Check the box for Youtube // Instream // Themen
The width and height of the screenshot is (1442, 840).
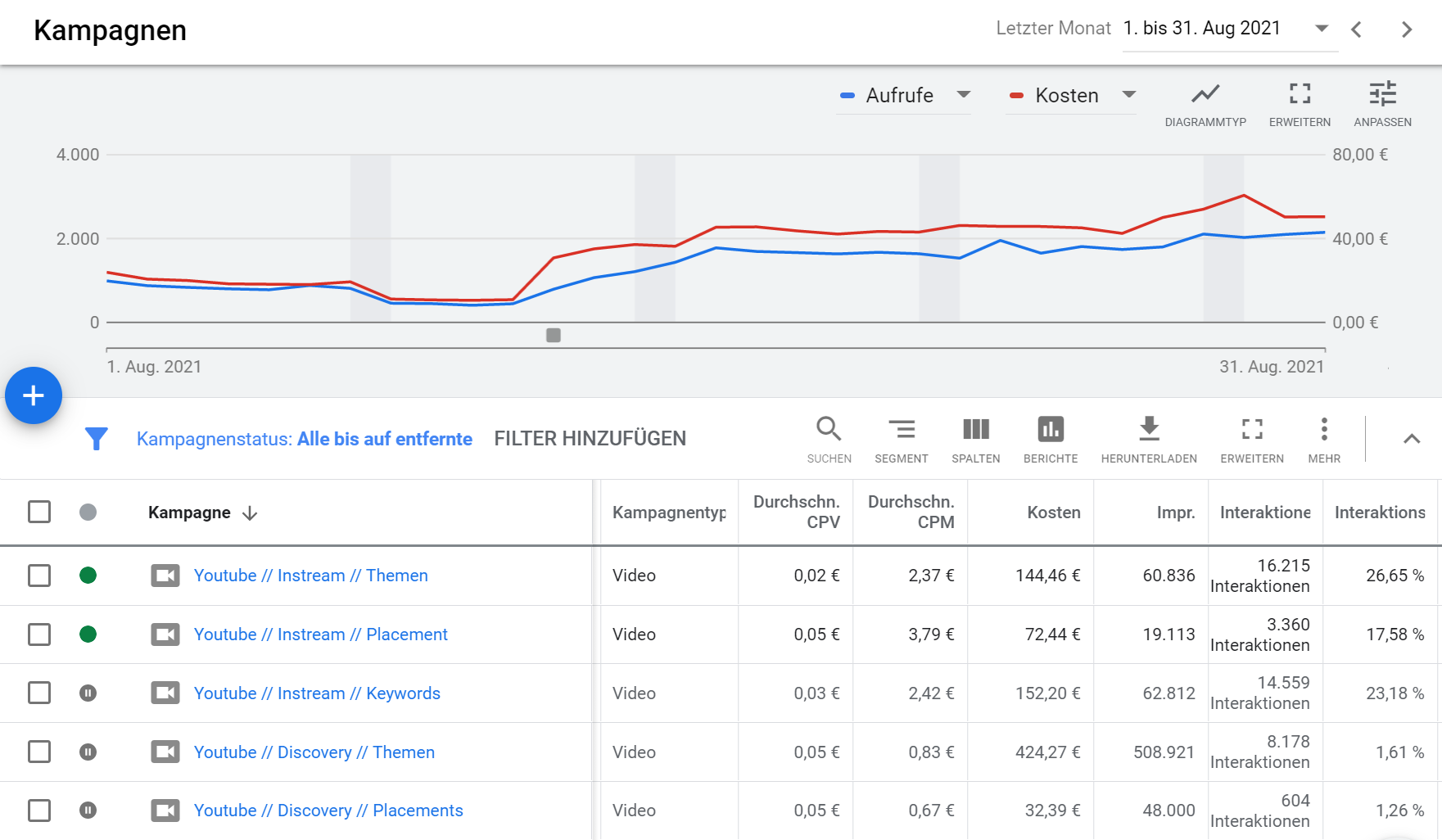pyautogui.click(x=39, y=576)
